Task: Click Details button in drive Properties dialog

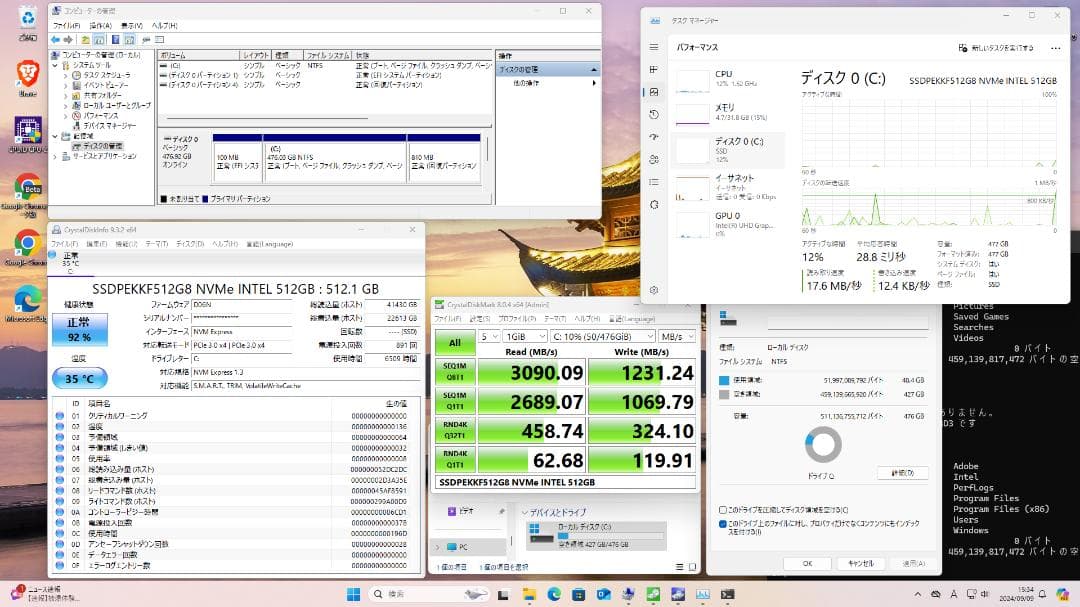Action: coord(903,473)
